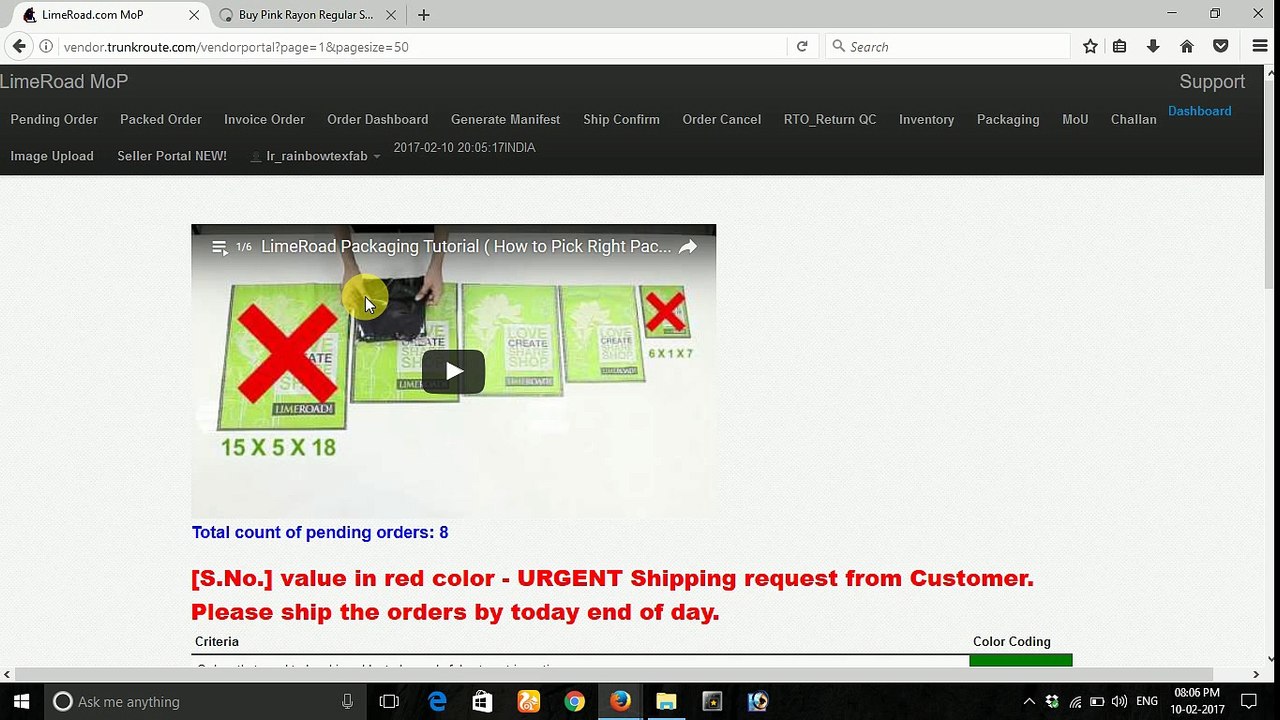Open the Ship Confirm page
Viewport: 1280px width, 720px height.
click(621, 119)
